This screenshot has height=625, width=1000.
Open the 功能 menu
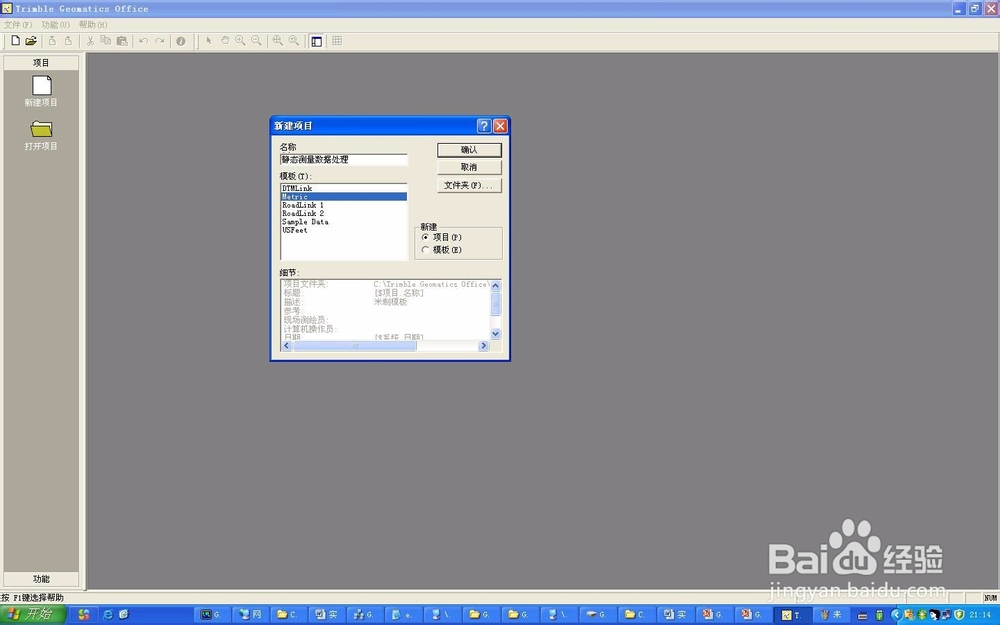pyautogui.click(x=55, y=25)
